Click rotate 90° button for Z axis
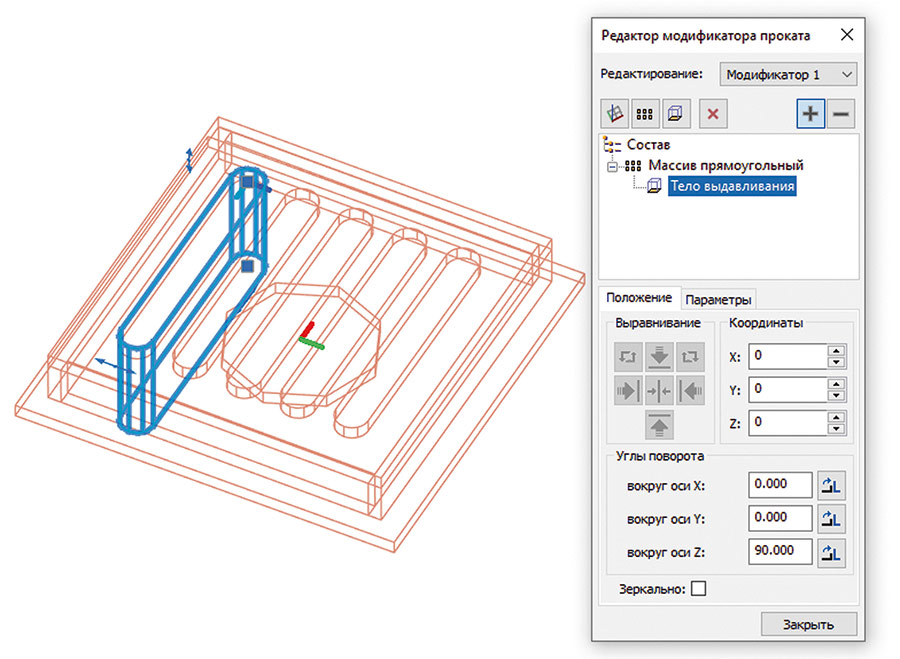Image resolution: width=900 pixels, height=659 pixels. [832, 552]
